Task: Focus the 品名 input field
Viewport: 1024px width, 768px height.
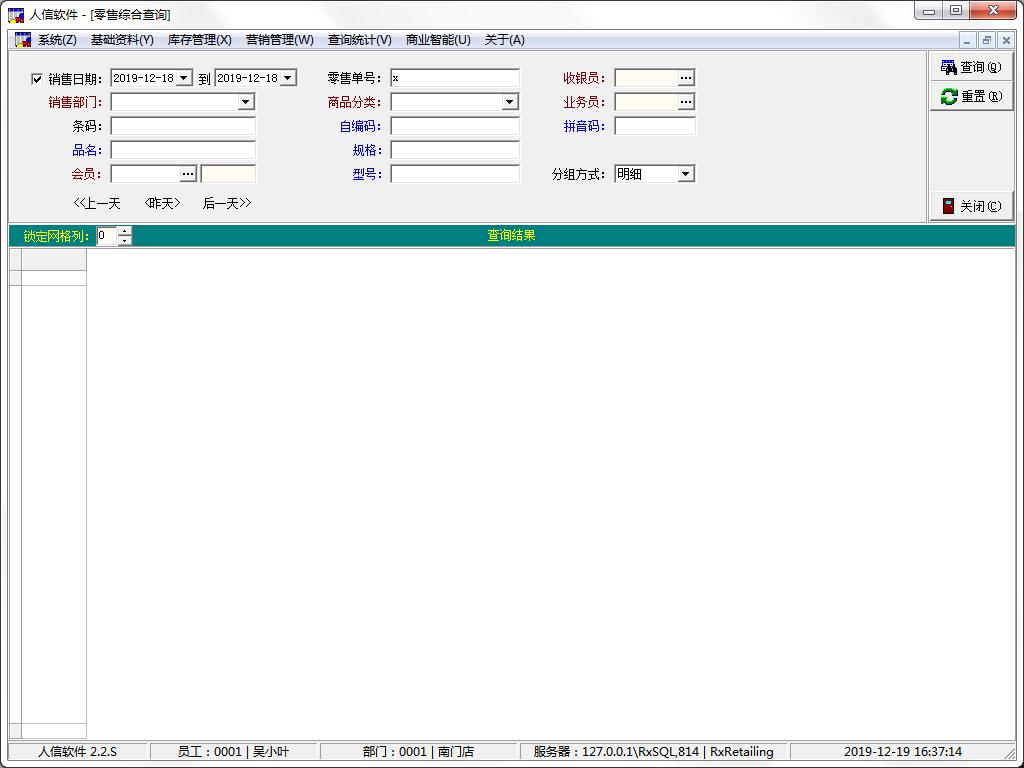Action: (x=183, y=150)
